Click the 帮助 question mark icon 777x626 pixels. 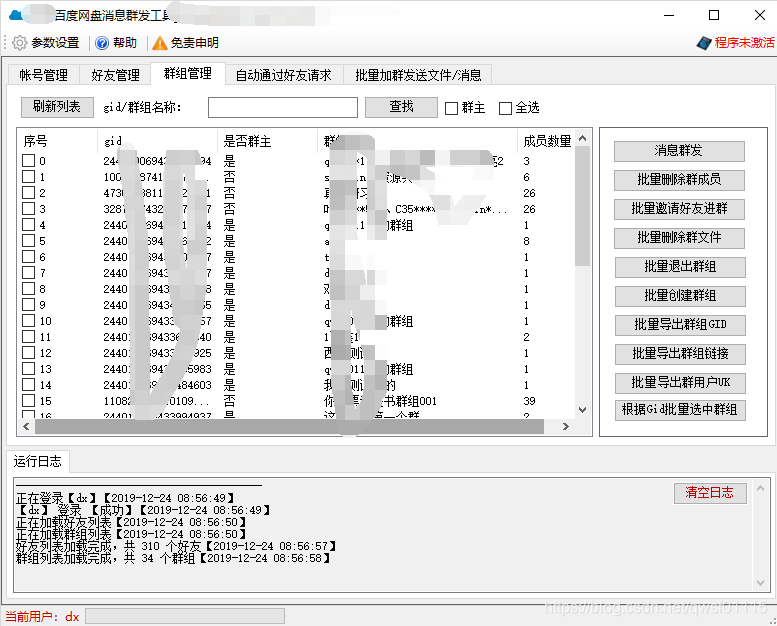click(x=102, y=44)
